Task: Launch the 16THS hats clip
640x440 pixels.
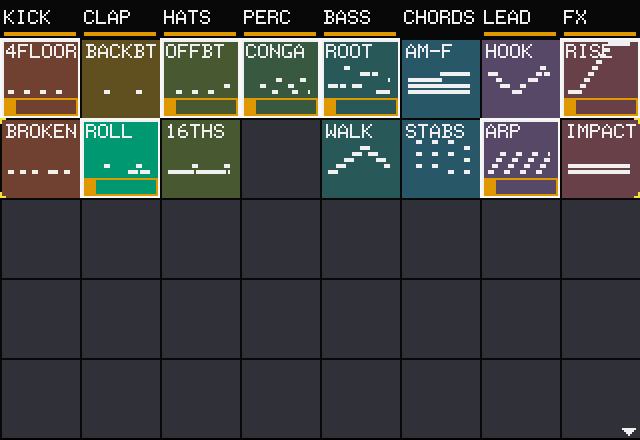Action: [x=200, y=158]
